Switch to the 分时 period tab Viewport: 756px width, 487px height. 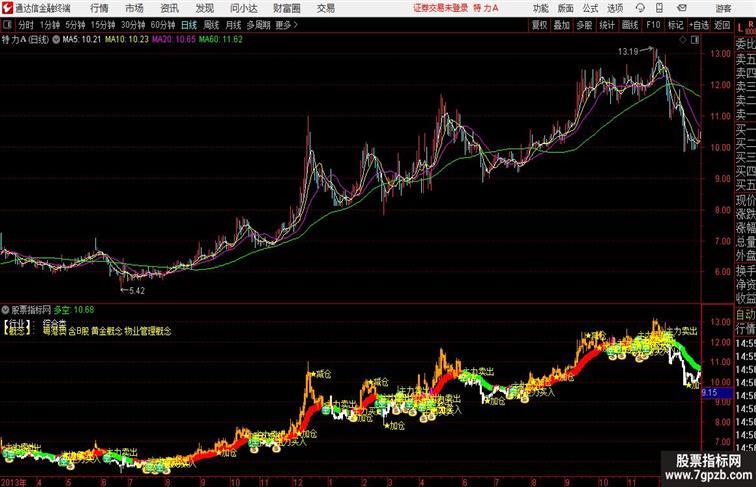pos(26,25)
